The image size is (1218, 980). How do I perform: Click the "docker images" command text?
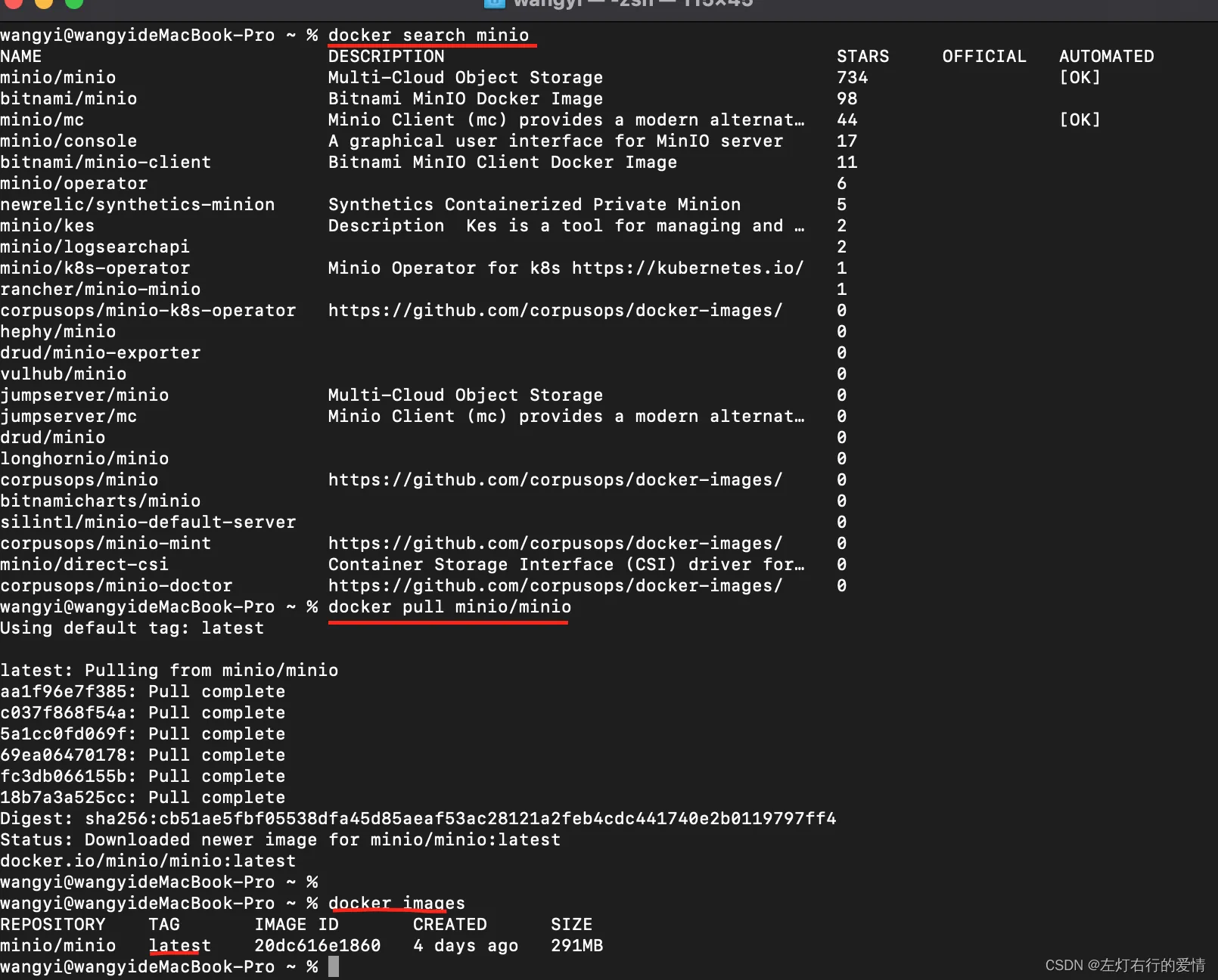click(396, 903)
